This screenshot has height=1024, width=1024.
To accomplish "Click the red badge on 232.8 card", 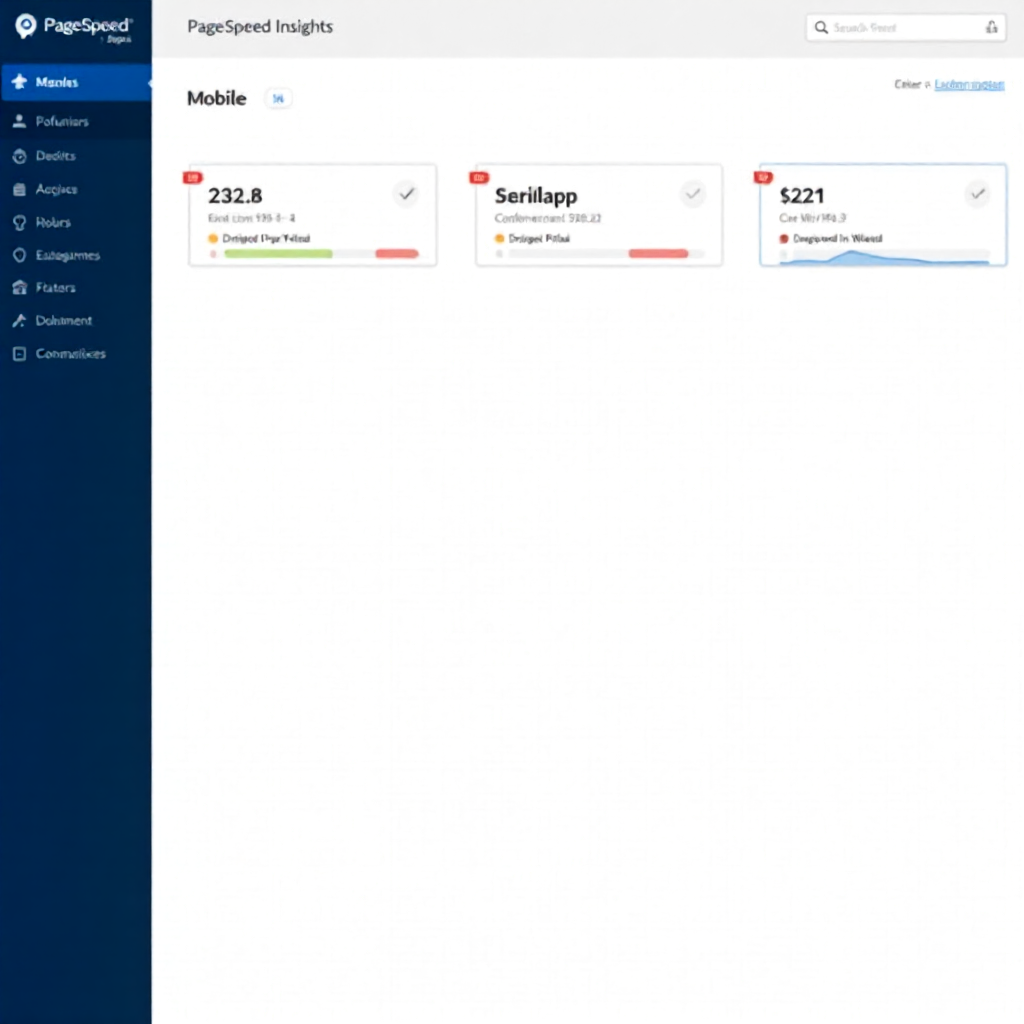I will tap(193, 178).
